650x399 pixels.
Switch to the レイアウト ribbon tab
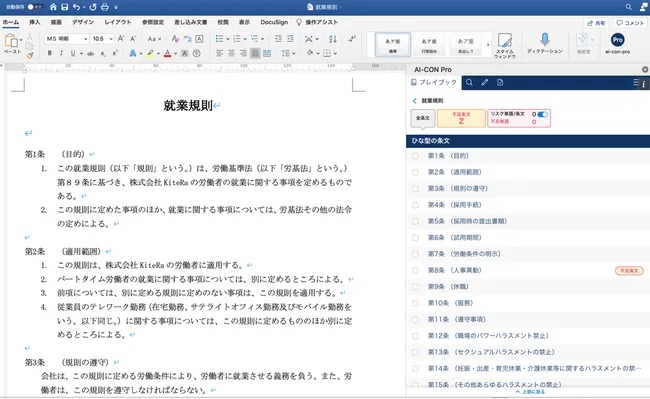coord(118,22)
